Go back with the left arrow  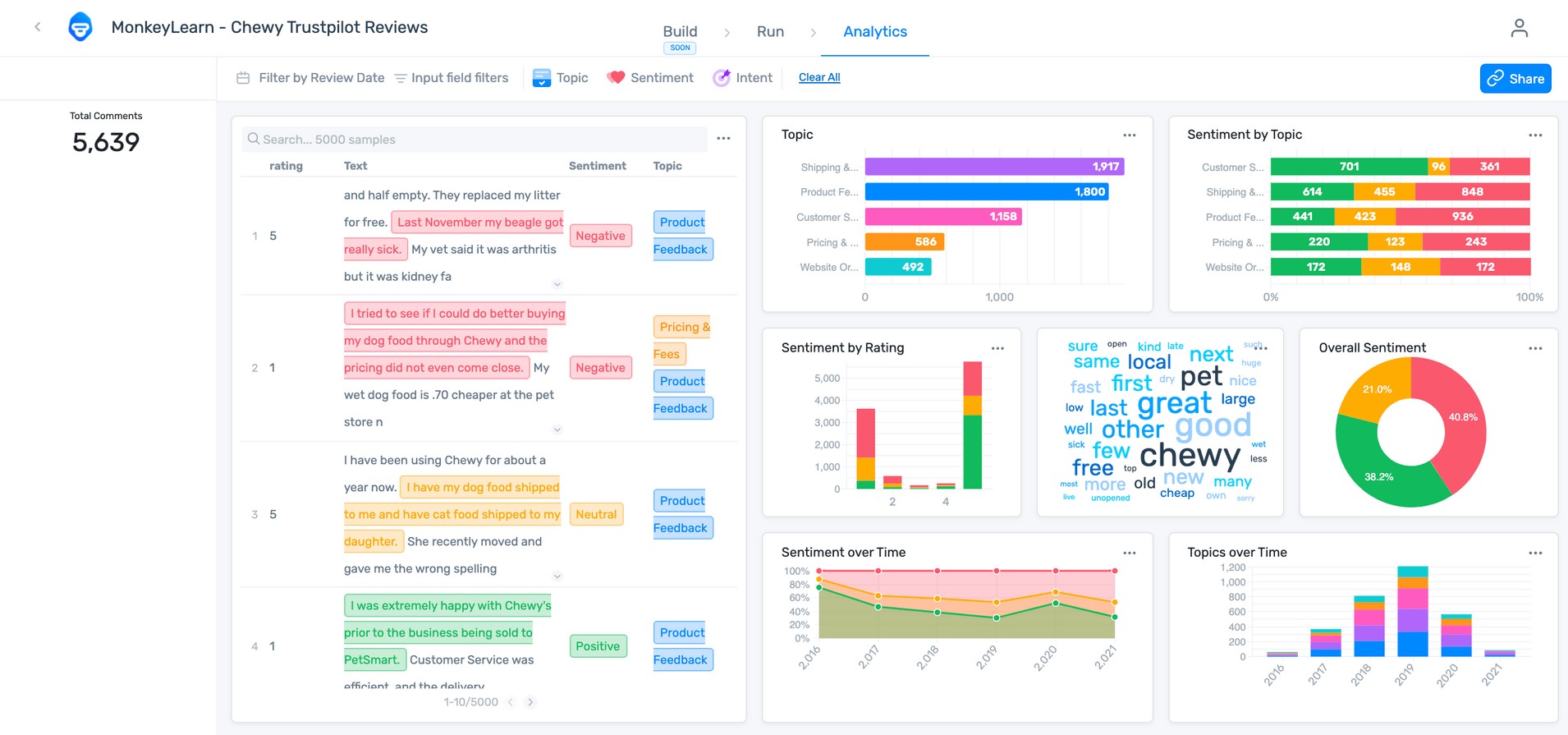[38, 27]
